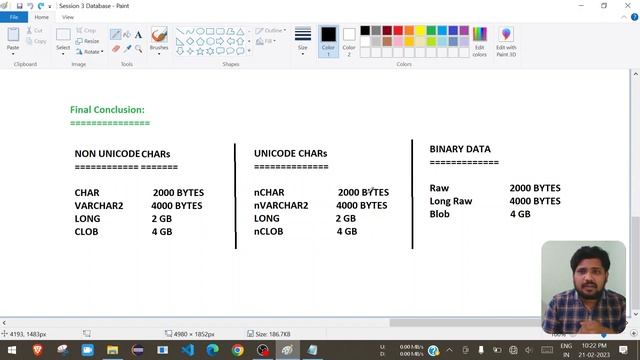Choose the Five-point star shape
The image size is (640, 360).
200,51
